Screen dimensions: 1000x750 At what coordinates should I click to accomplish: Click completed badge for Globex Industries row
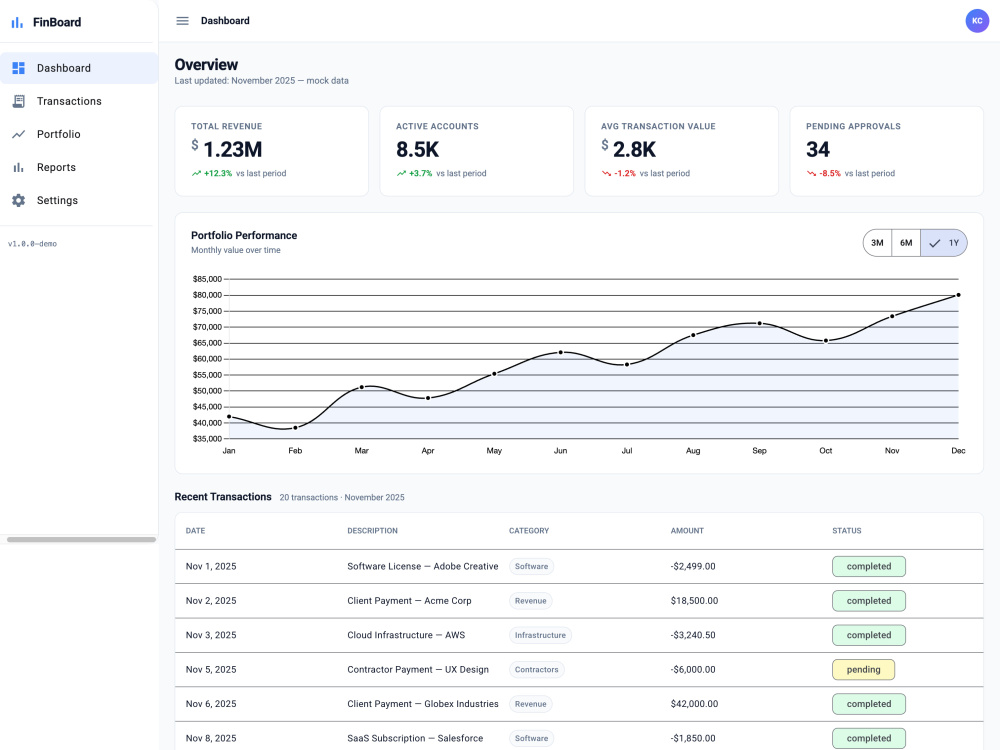869,704
